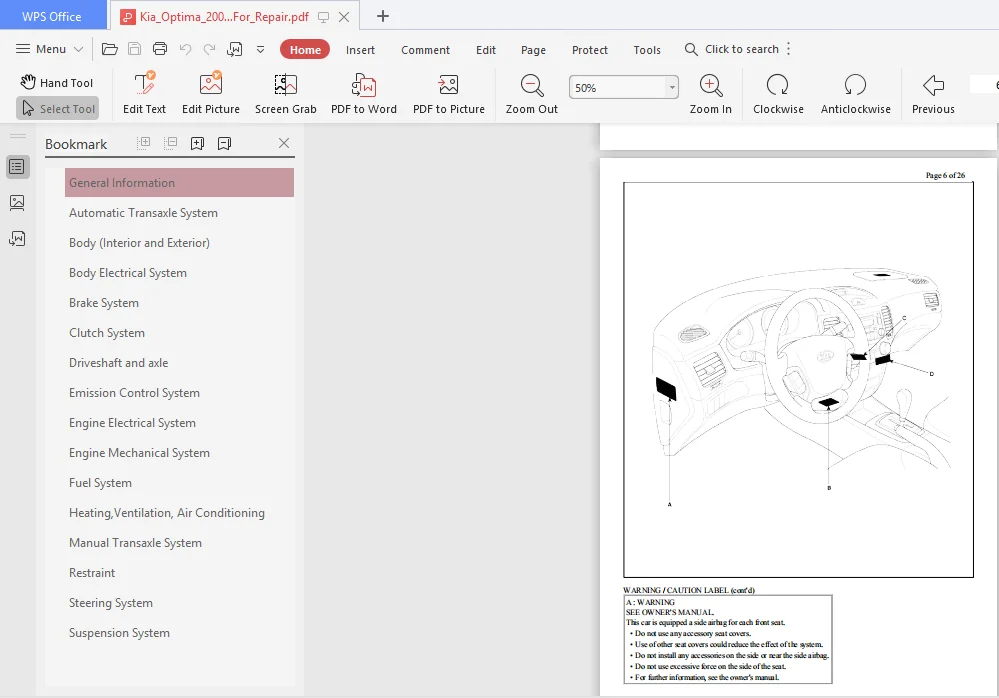999x698 pixels.
Task: Open Restraint bookmark
Action: click(x=92, y=573)
